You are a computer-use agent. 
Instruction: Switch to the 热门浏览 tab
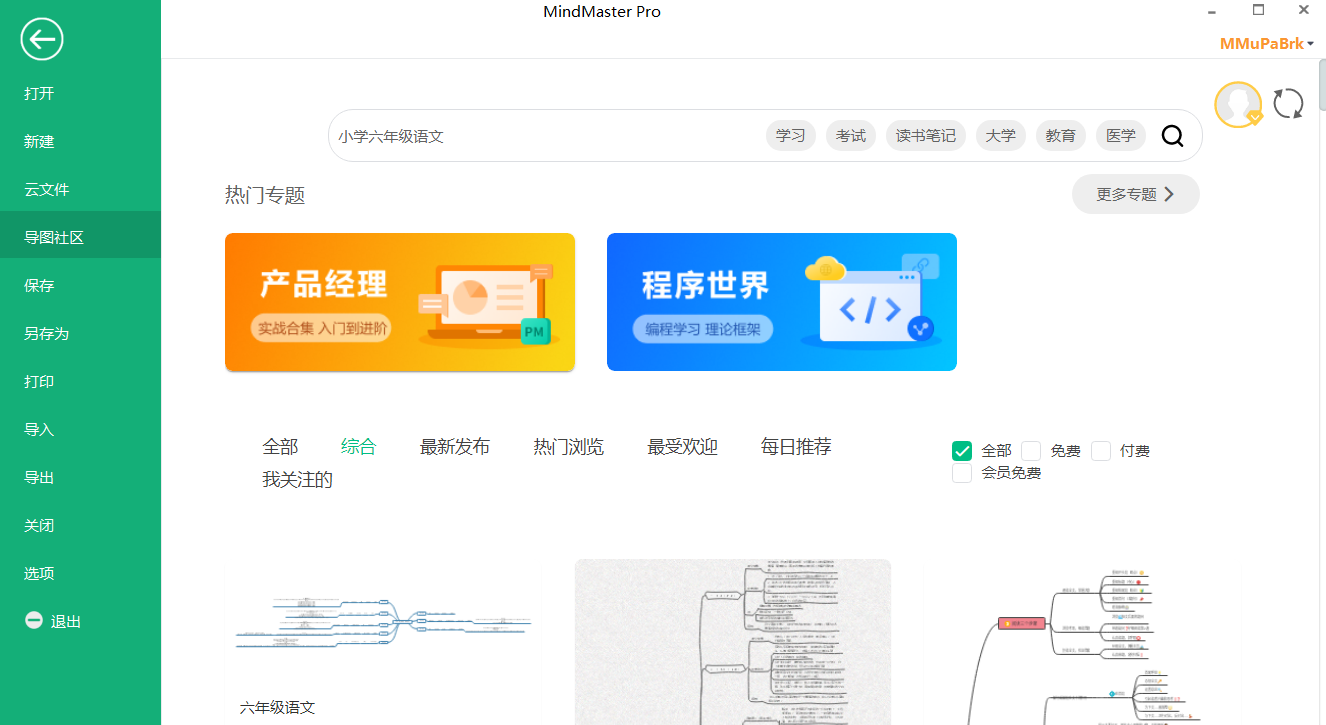click(x=569, y=447)
